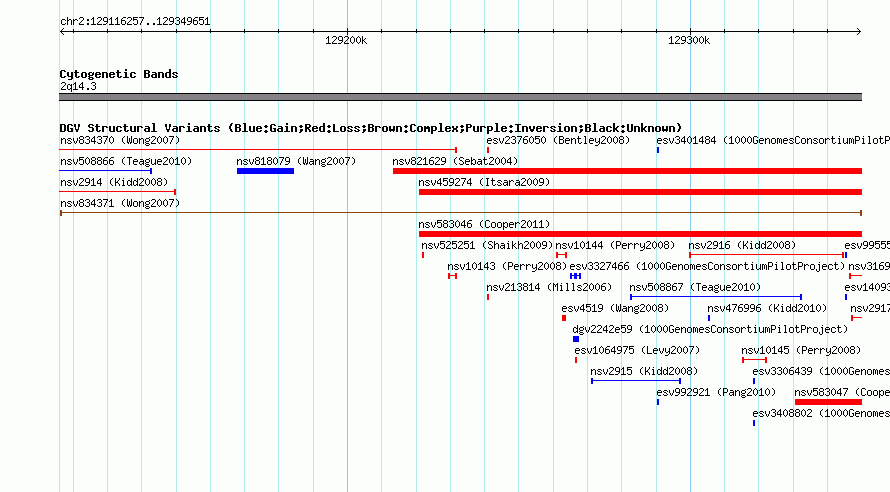
Task: Open the nsv10145 (Perry2008) label
Action: [x=801, y=350]
